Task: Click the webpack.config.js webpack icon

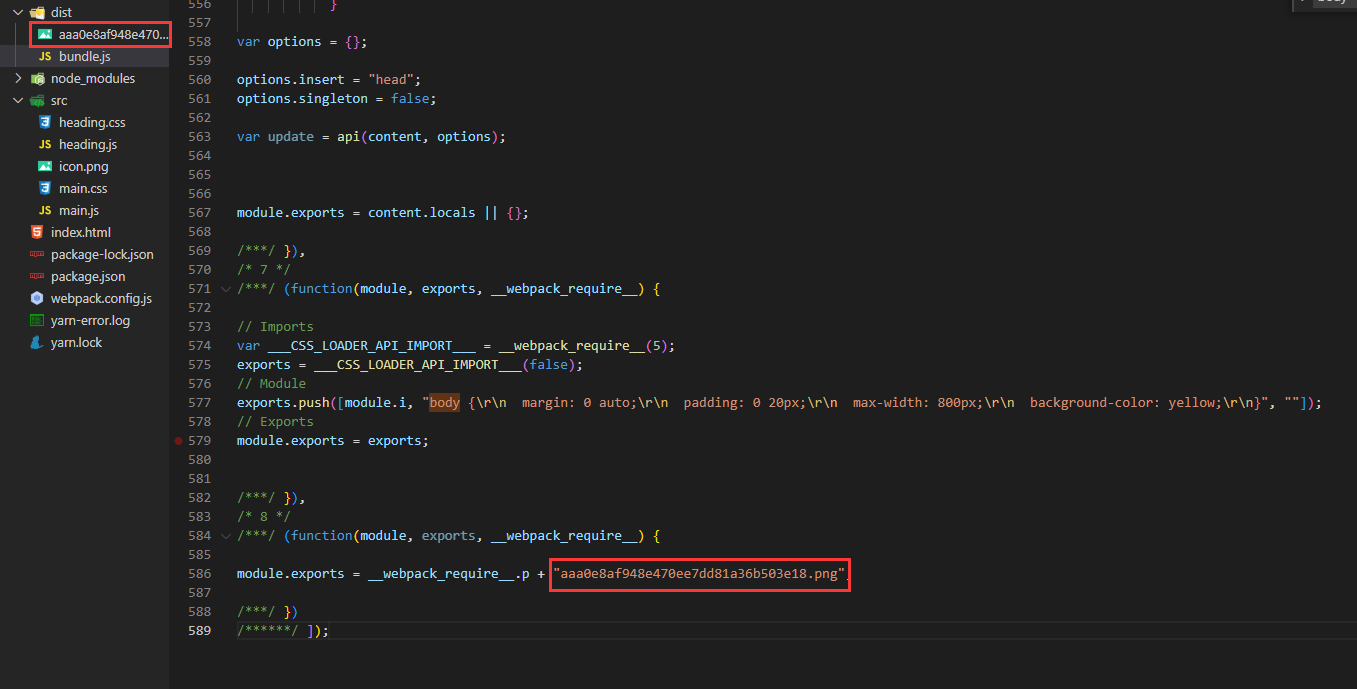Action: click(x=37, y=298)
